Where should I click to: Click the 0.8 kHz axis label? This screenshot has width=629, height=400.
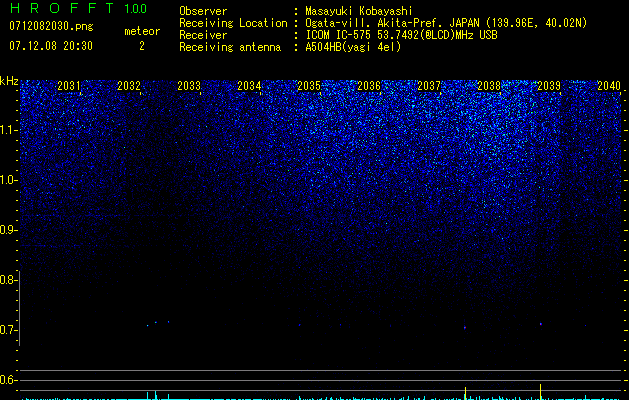pyautogui.click(x=7, y=280)
